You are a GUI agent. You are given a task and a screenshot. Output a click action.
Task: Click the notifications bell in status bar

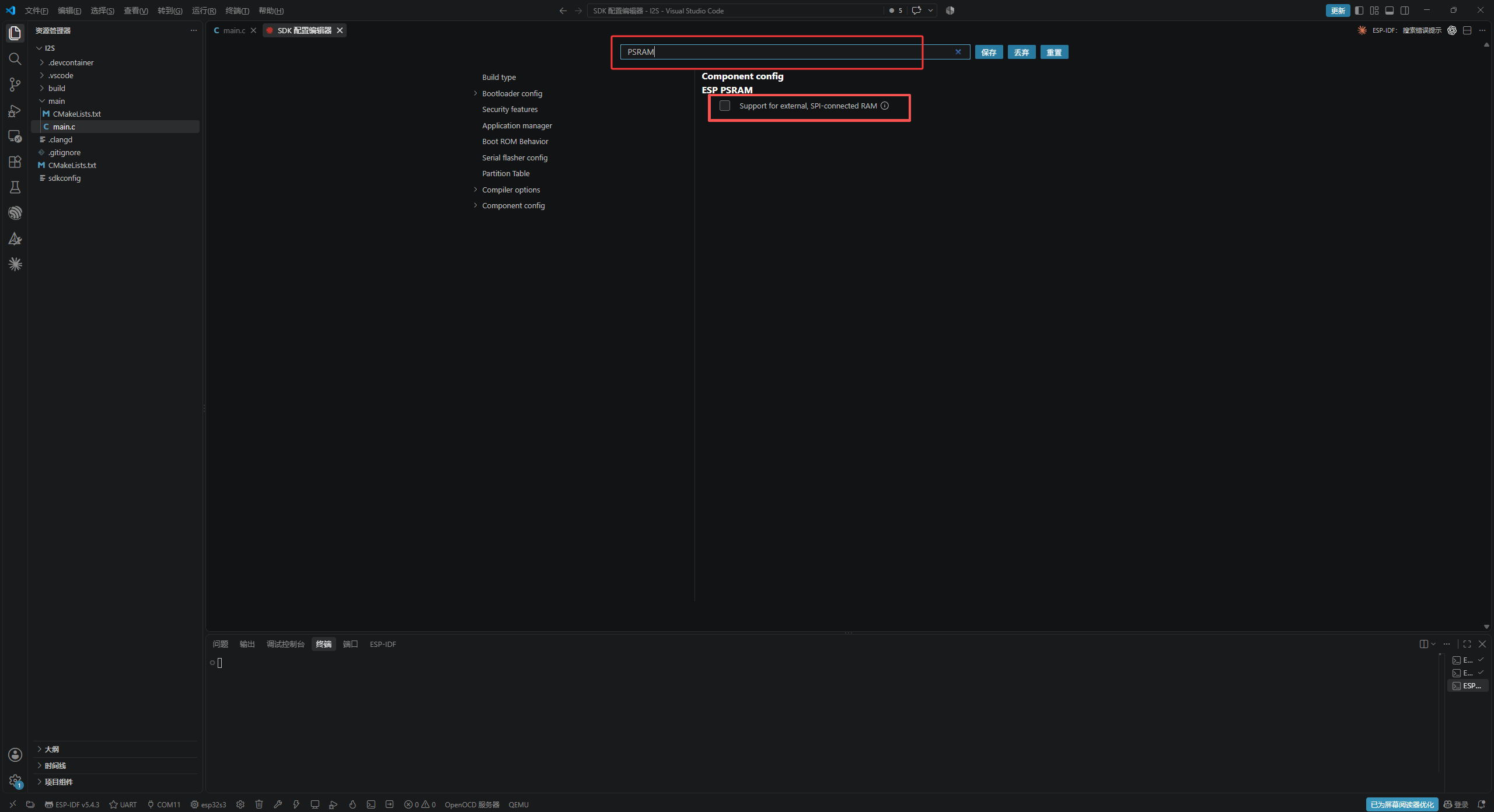[x=1481, y=804]
